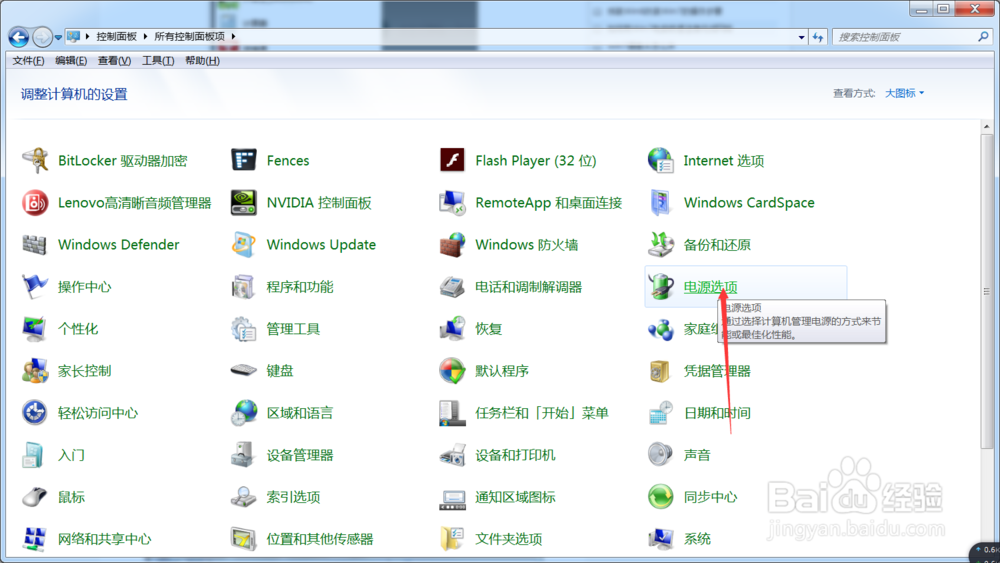Open Internet 选项 globe icon
Image resolution: width=1000 pixels, height=563 pixels.
tap(661, 161)
